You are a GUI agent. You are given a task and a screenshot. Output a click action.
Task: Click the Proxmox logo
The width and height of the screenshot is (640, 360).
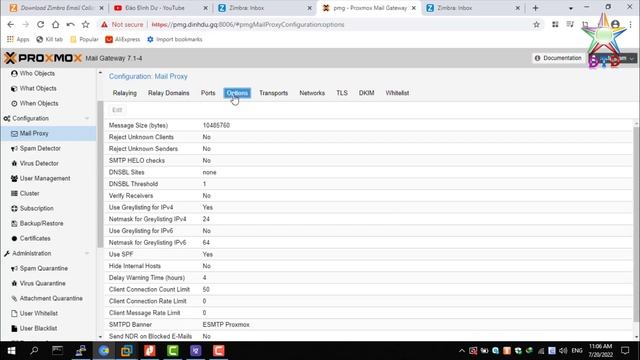pyautogui.click(x=43, y=58)
